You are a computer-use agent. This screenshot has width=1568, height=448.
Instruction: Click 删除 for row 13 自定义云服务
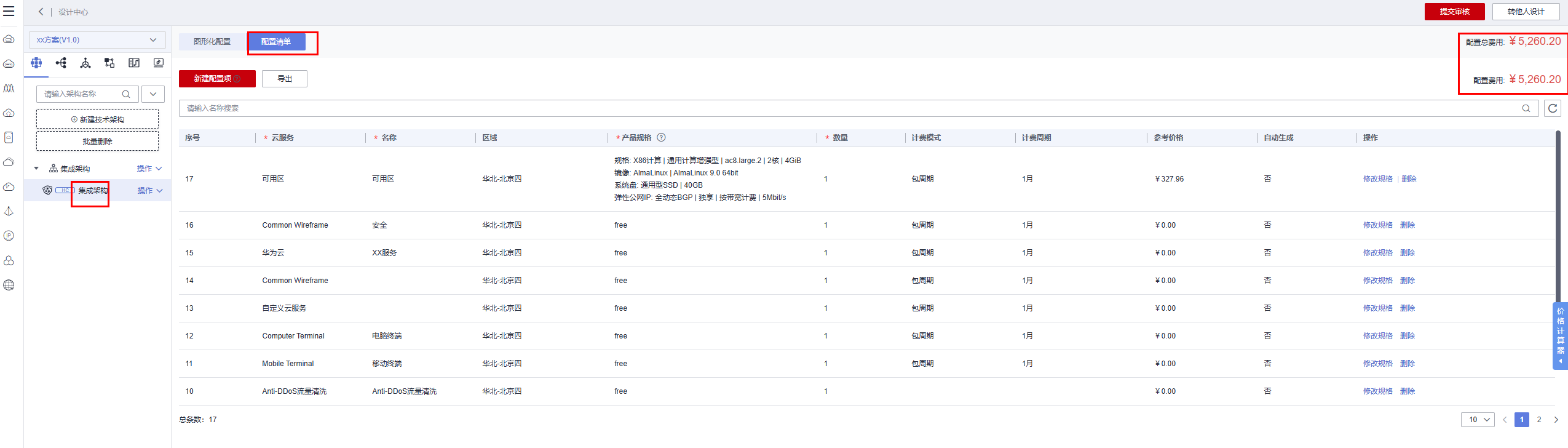tap(1408, 308)
